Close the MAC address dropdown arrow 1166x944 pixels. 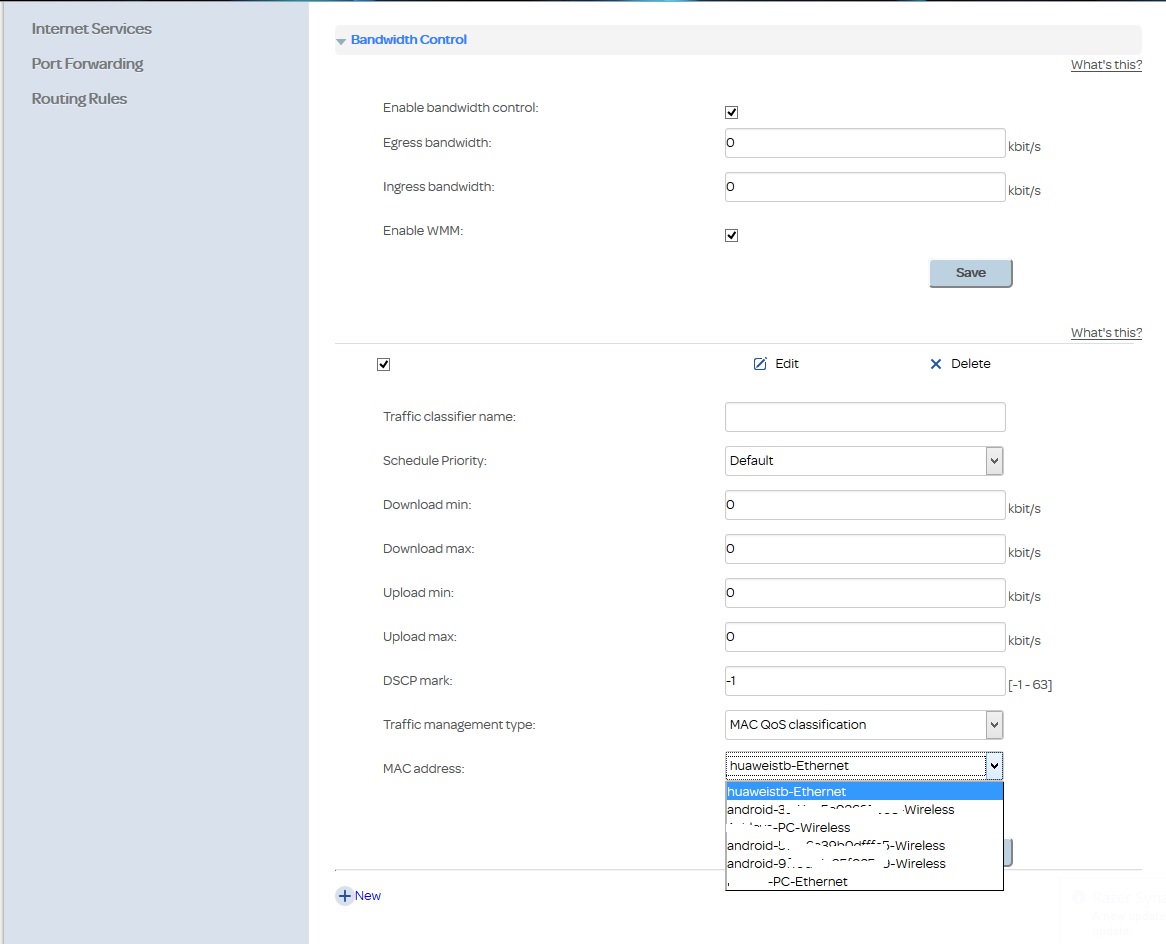pos(993,766)
